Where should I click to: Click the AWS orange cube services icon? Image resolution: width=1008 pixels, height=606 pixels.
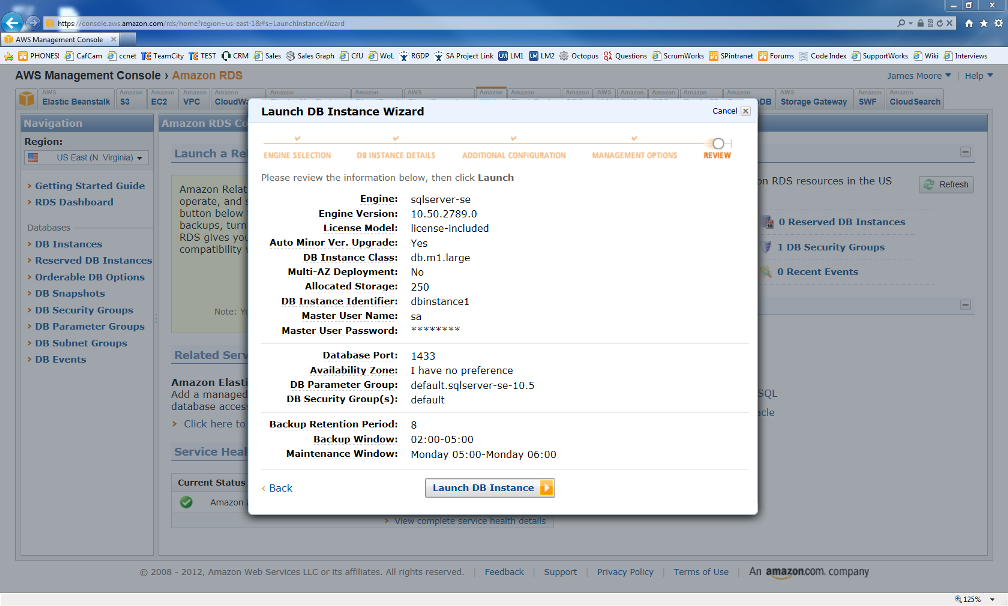point(26,99)
